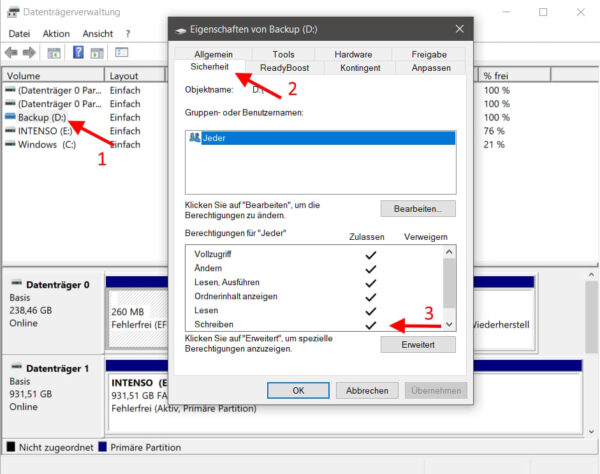Click the disk icon beside Datenträger 0
The width and height of the screenshot is (600, 474).
coord(16,283)
